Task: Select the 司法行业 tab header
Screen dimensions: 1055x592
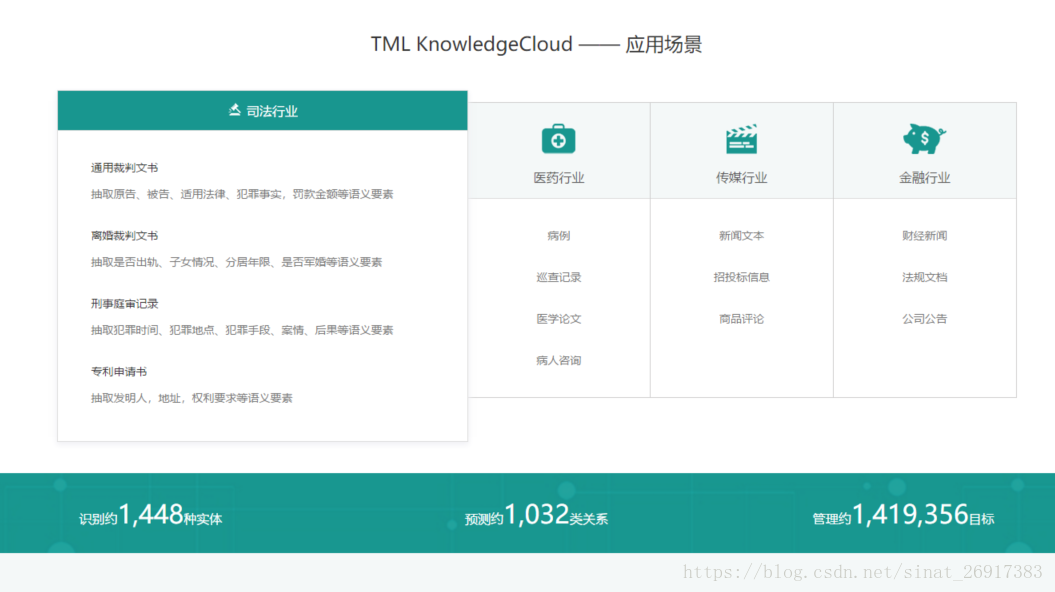Action: (x=262, y=110)
